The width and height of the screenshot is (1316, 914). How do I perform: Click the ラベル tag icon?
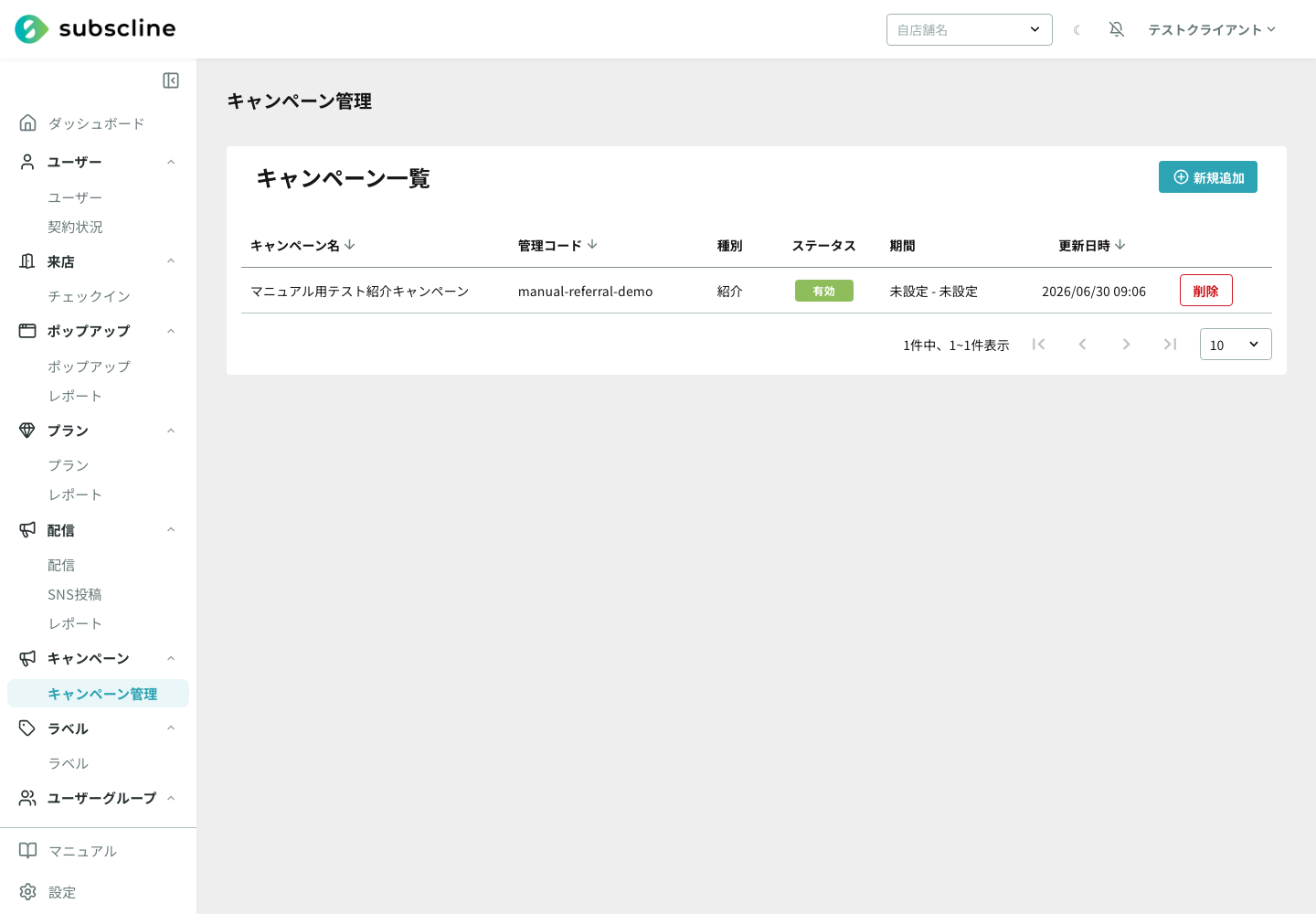pos(28,728)
